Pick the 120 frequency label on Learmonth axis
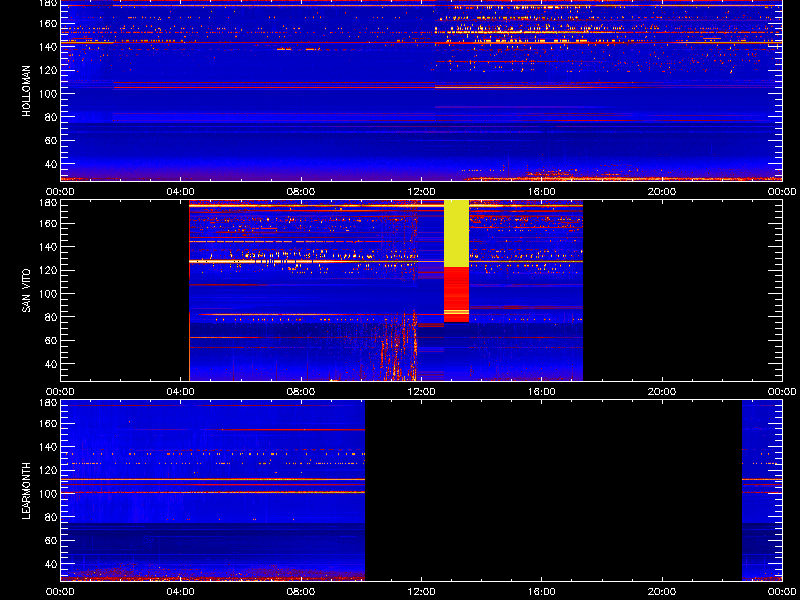800x600 pixels. click(48, 470)
